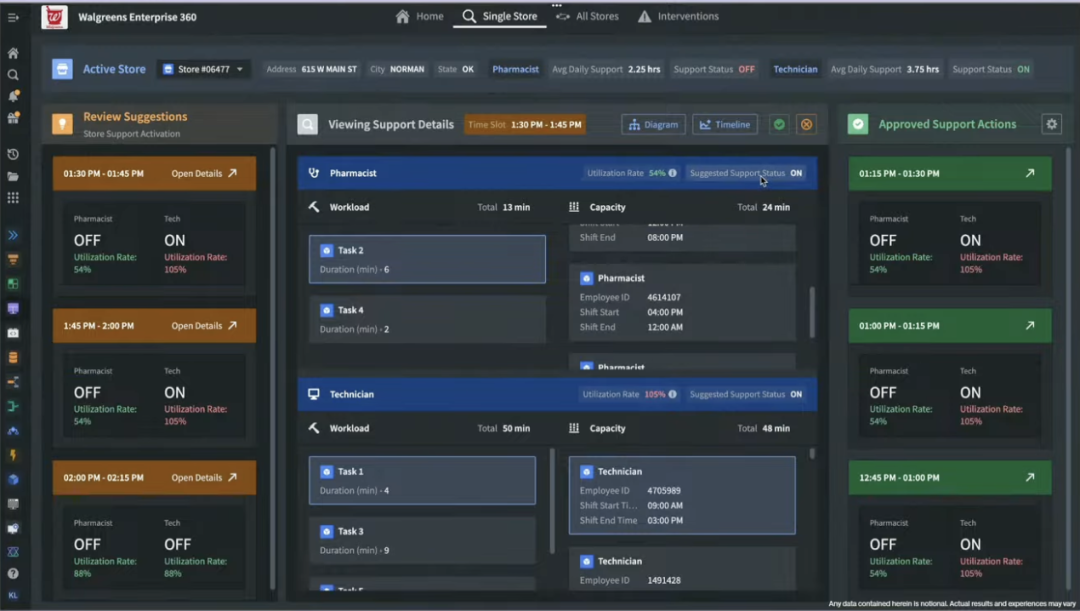Expand the approved 12:45 PM - 01:00 PM card
Screen dimensions: 1080x611
tap(1029, 477)
